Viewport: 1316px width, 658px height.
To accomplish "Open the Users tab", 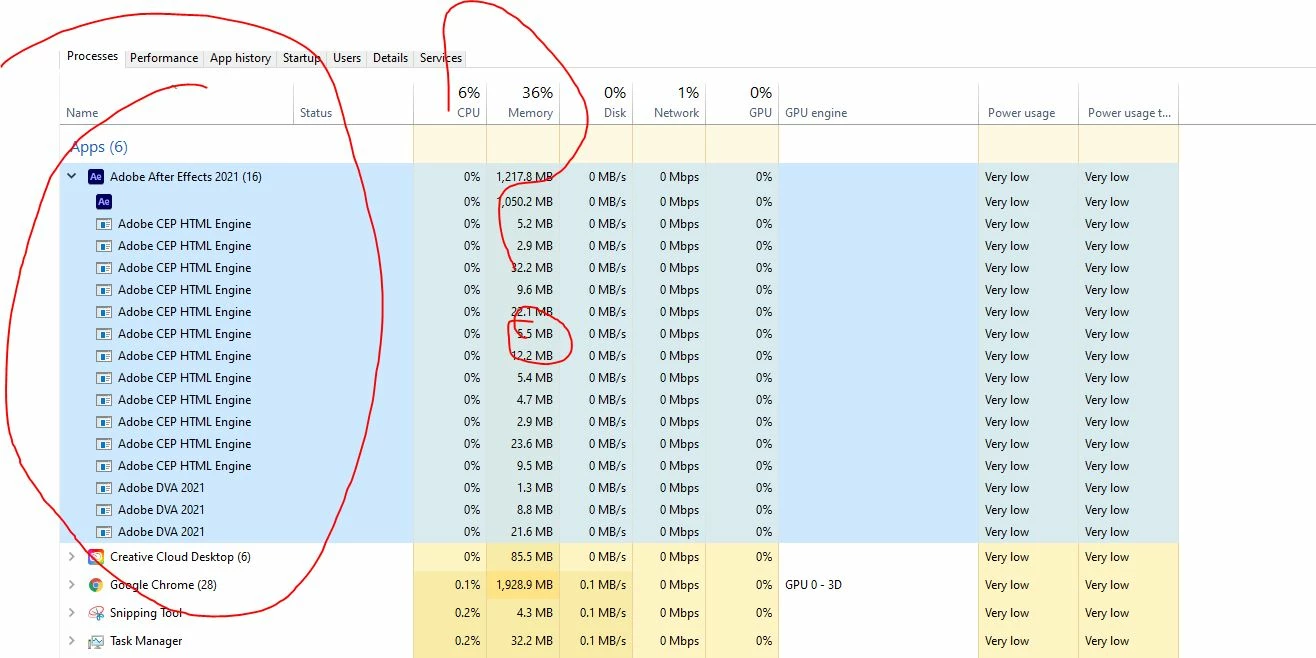I will (x=347, y=58).
